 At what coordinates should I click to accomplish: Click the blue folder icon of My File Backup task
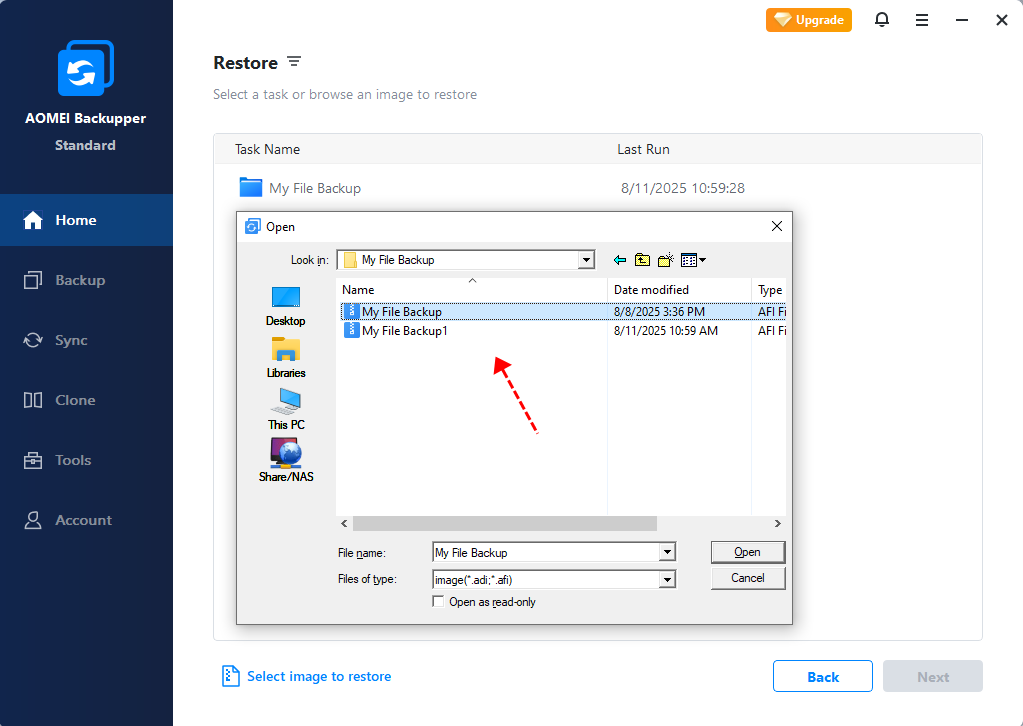click(251, 187)
